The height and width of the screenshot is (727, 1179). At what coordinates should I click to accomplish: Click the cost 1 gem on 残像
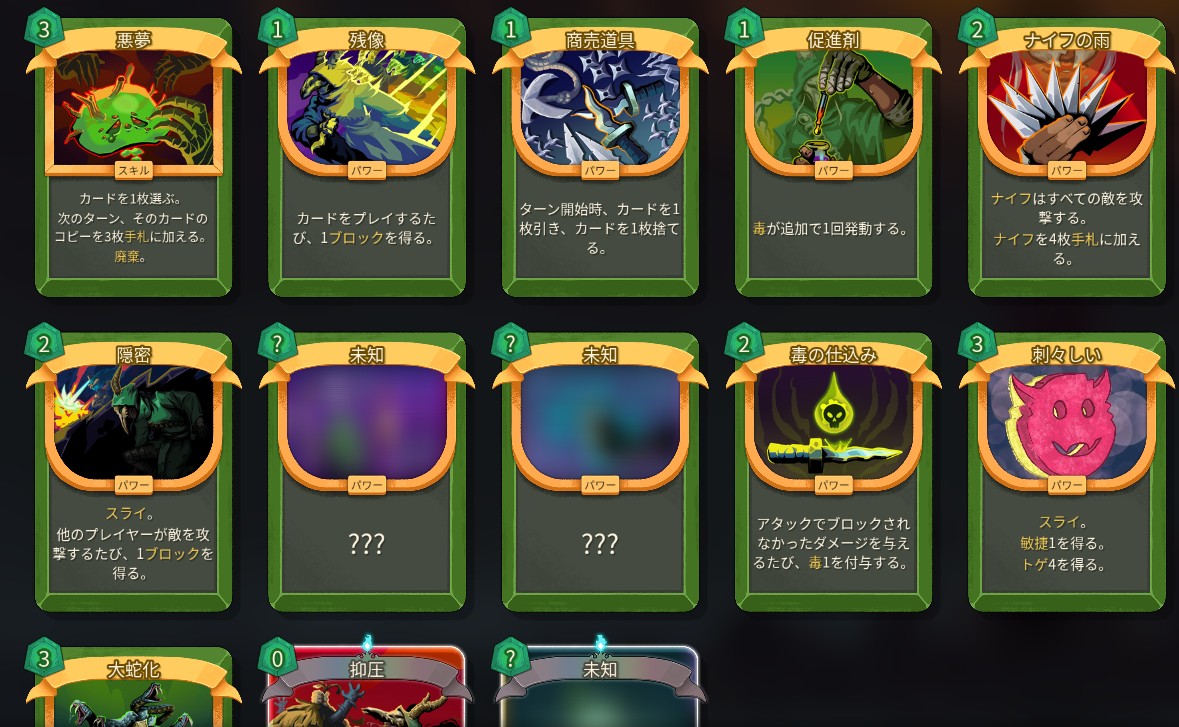277,29
